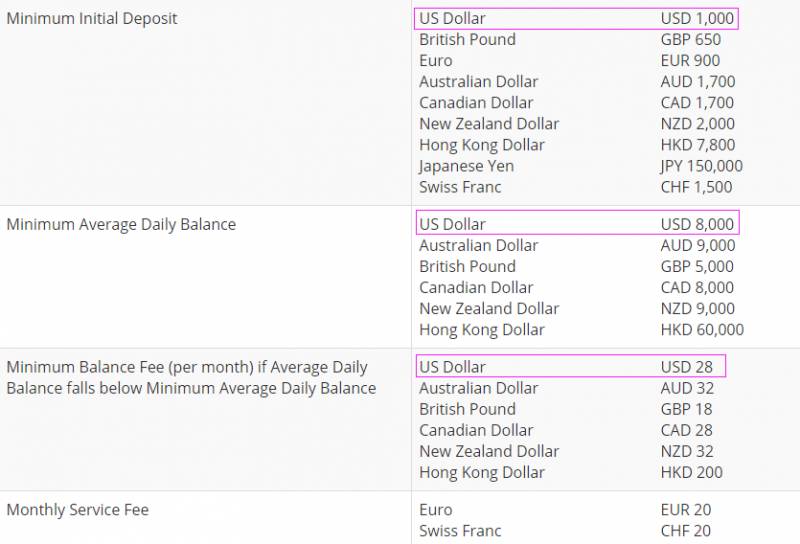Click the Monthly Service Fee row heading
This screenshot has height=544, width=800.
77,510
